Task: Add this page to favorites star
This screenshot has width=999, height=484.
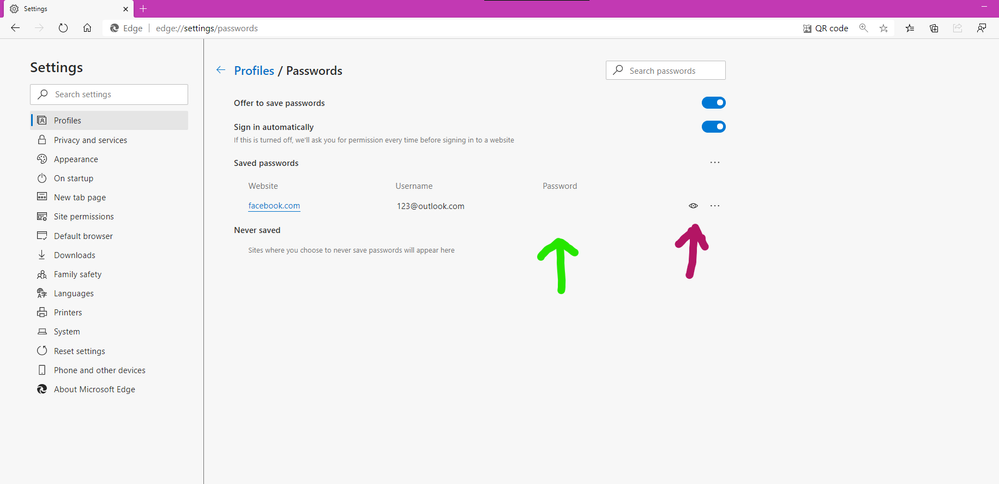Action: (884, 28)
